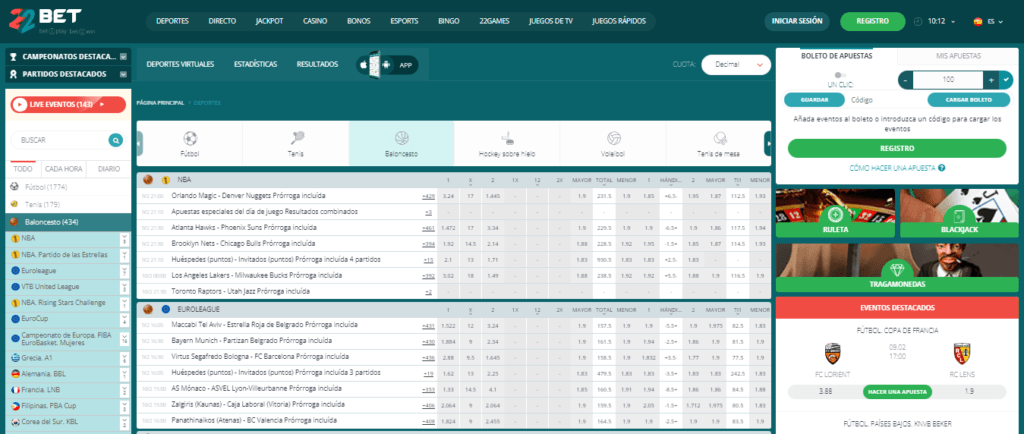The height and width of the screenshot is (434, 1024).
Task: Click the search magnifier icon
Action: pos(116,140)
